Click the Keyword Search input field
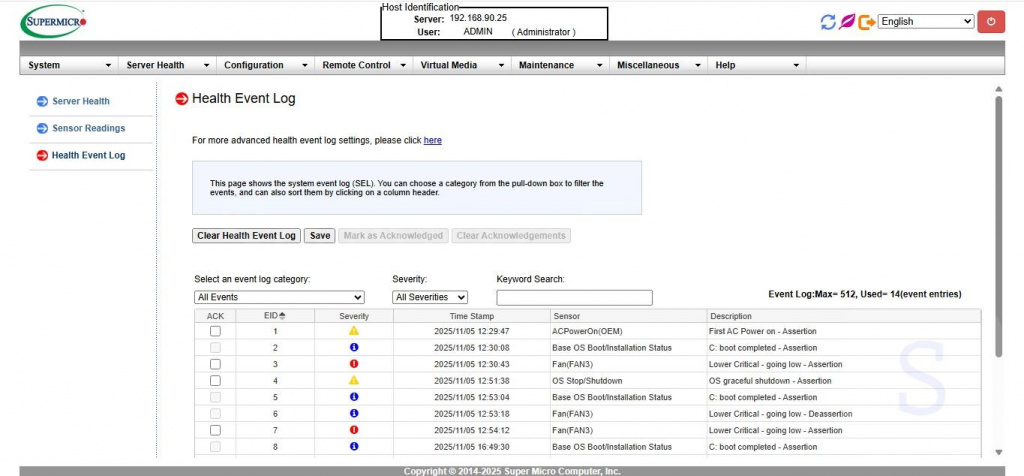1024x476 pixels. pos(574,298)
